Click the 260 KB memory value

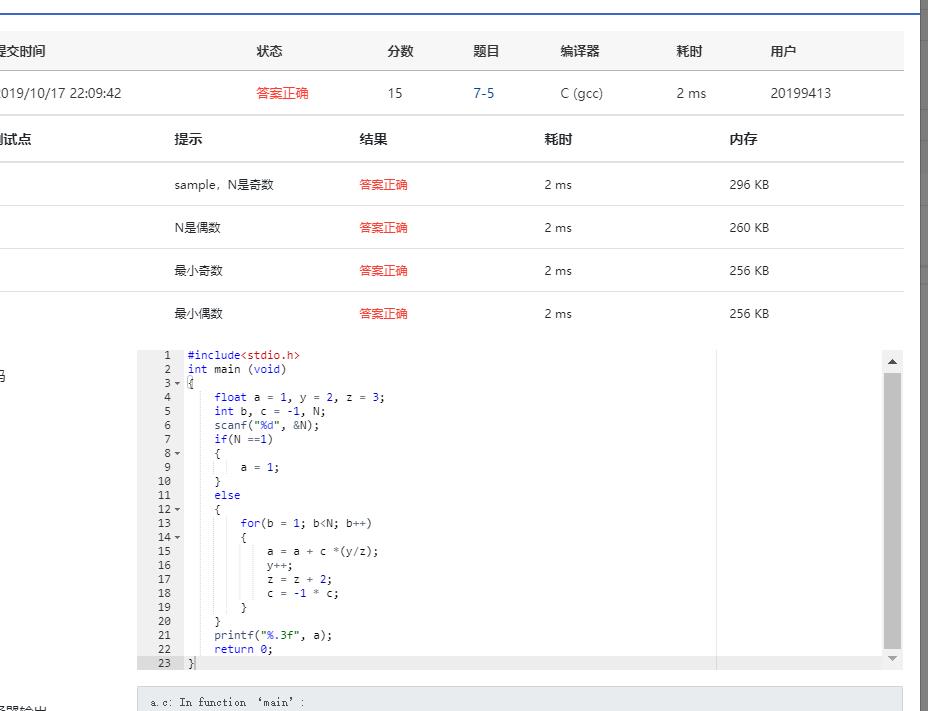pyautogui.click(x=749, y=227)
